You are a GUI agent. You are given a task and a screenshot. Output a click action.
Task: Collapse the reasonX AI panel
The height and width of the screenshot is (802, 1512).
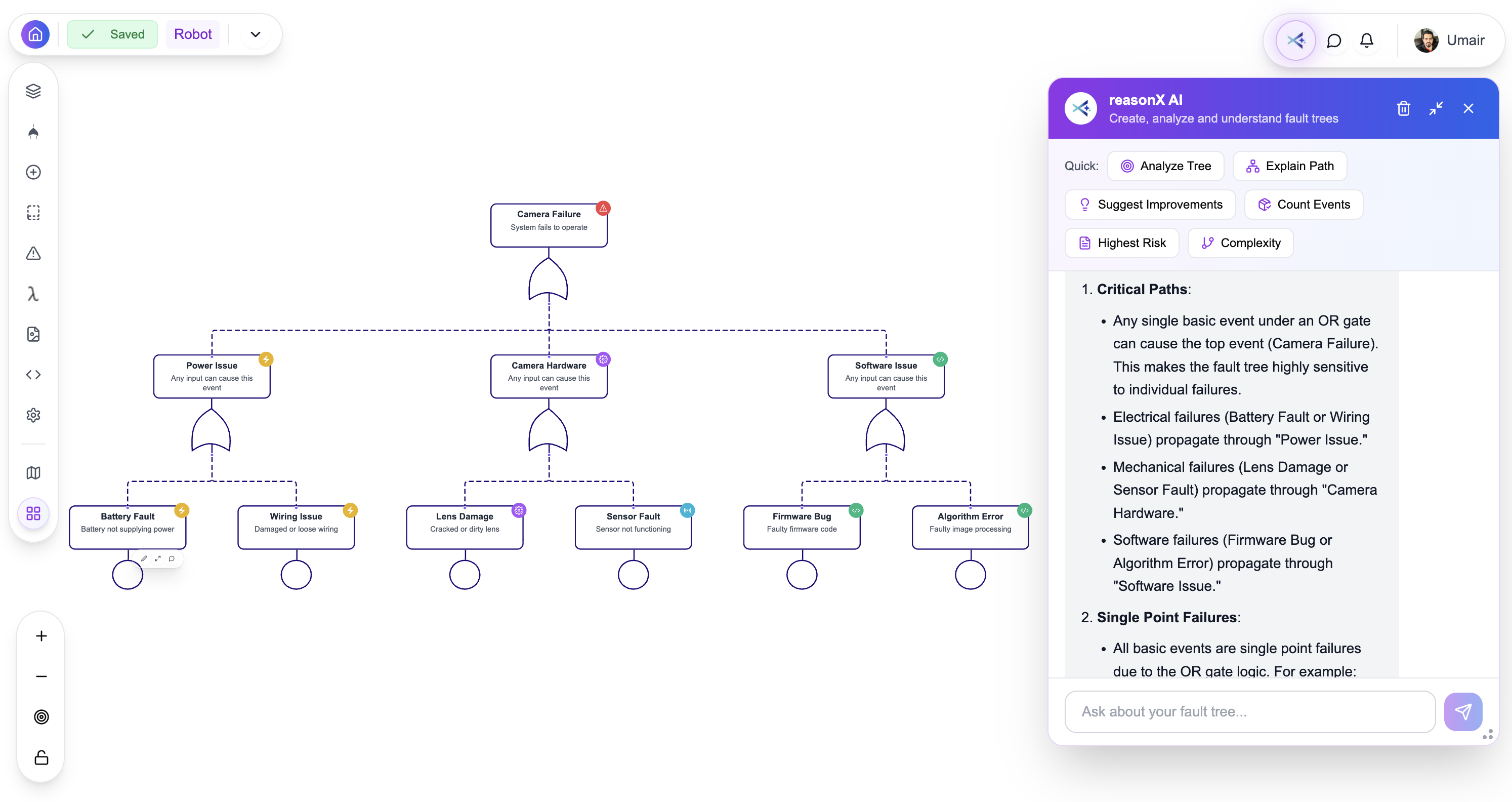[1436, 108]
